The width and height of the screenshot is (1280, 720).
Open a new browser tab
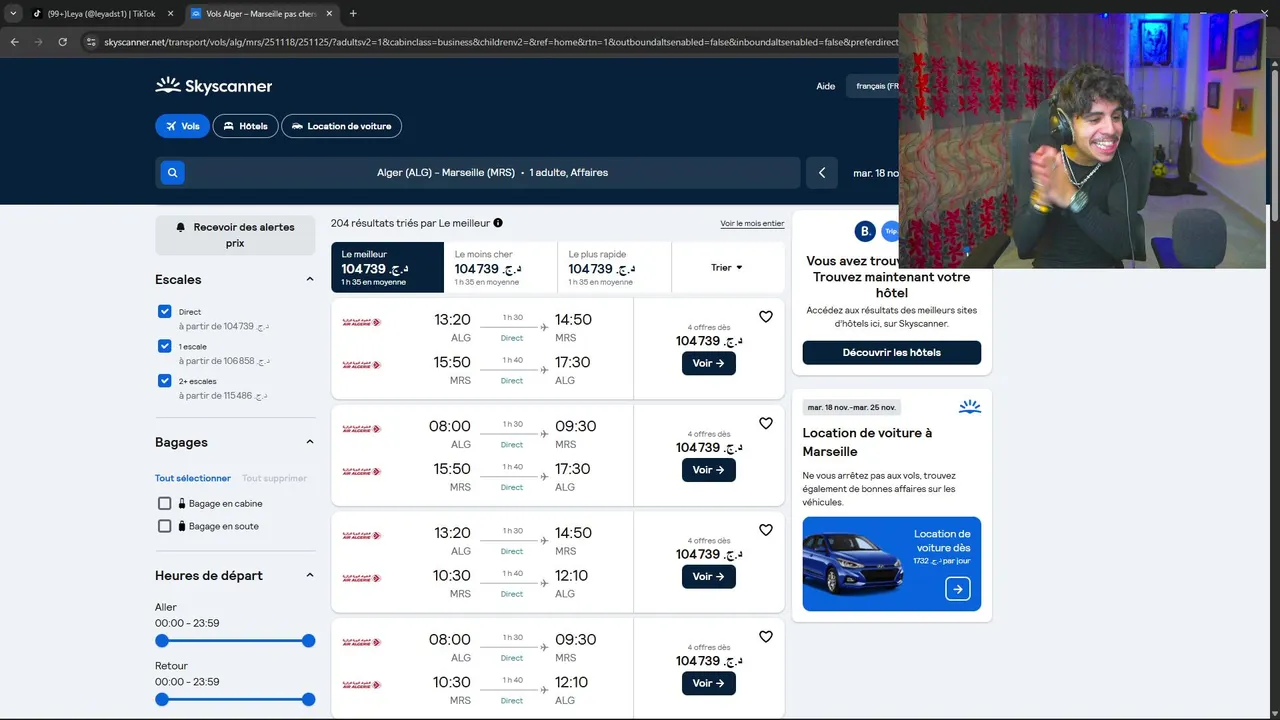pyautogui.click(x=353, y=14)
